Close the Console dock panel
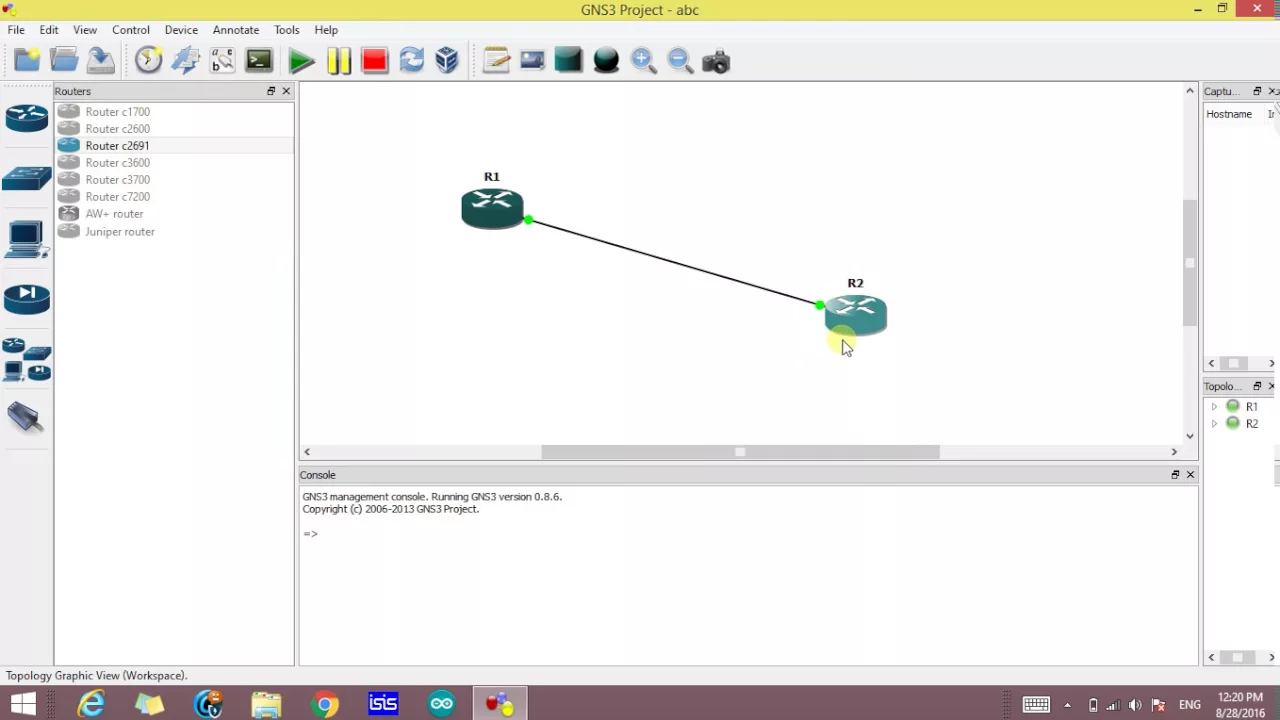Image resolution: width=1280 pixels, height=720 pixels. point(1190,475)
